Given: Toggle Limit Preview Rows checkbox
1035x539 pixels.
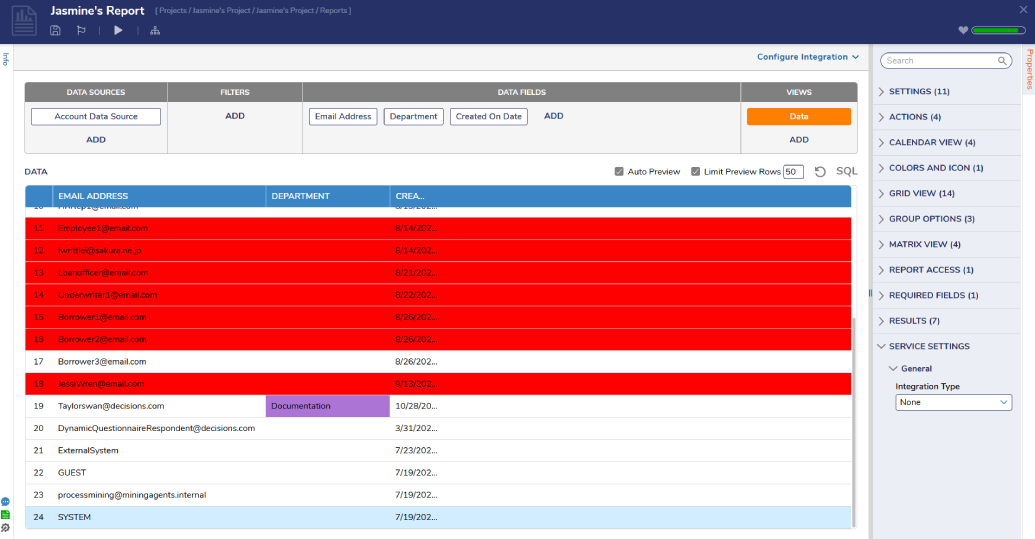Looking at the screenshot, I should pyautogui.click(x=695, y=172).
